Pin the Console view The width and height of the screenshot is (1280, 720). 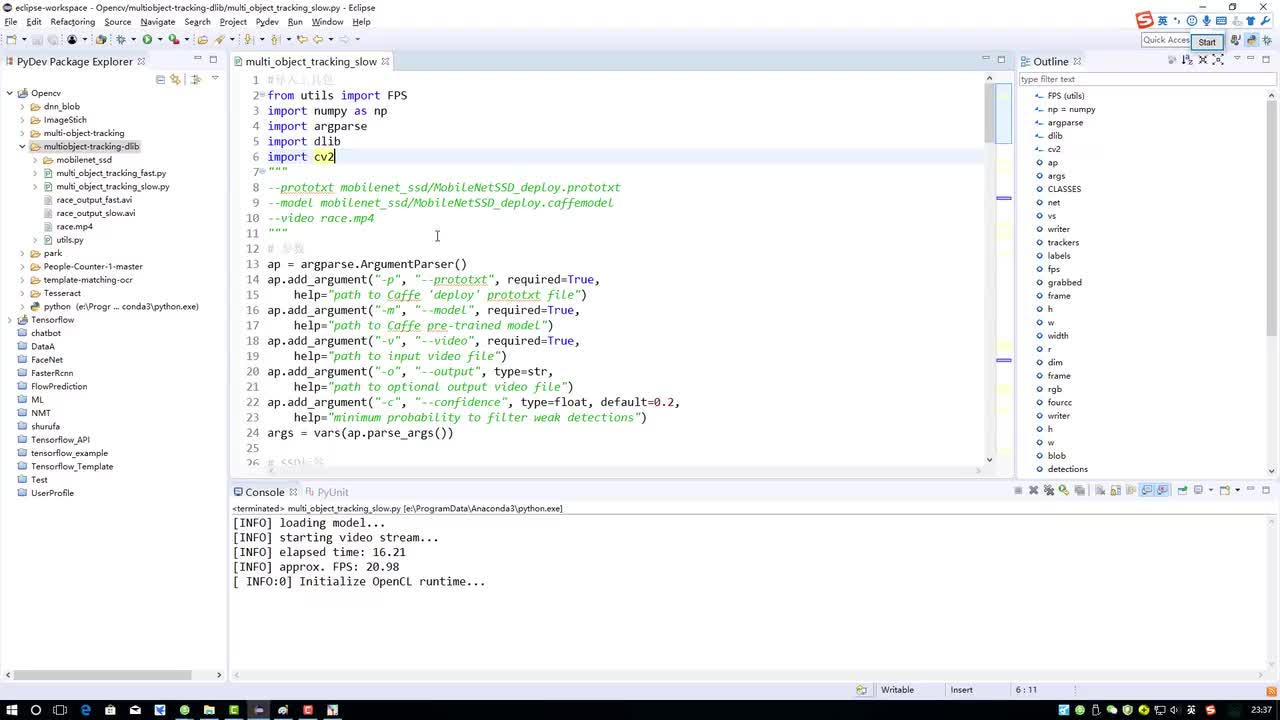pos(1182,490)
